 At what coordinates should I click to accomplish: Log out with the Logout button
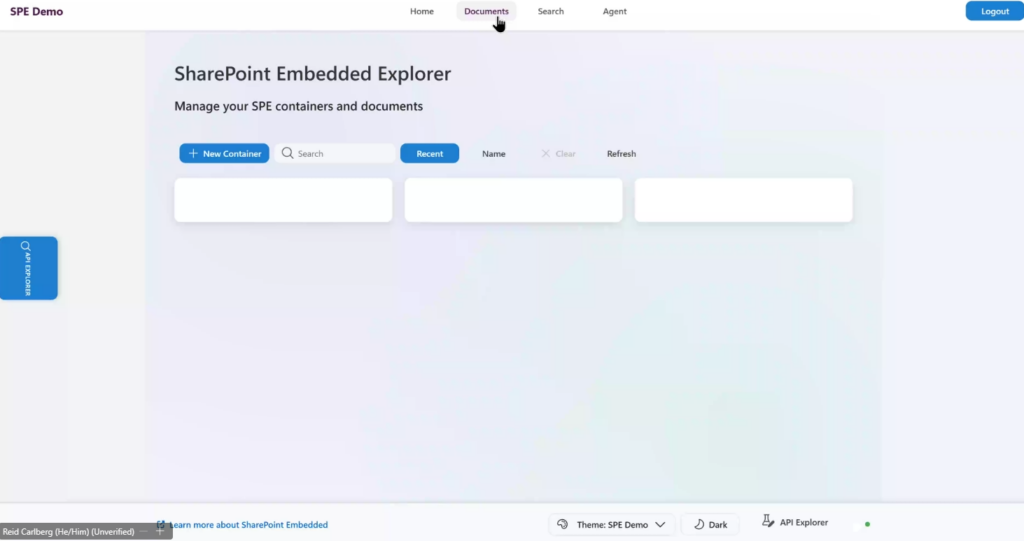click(995, 11)
